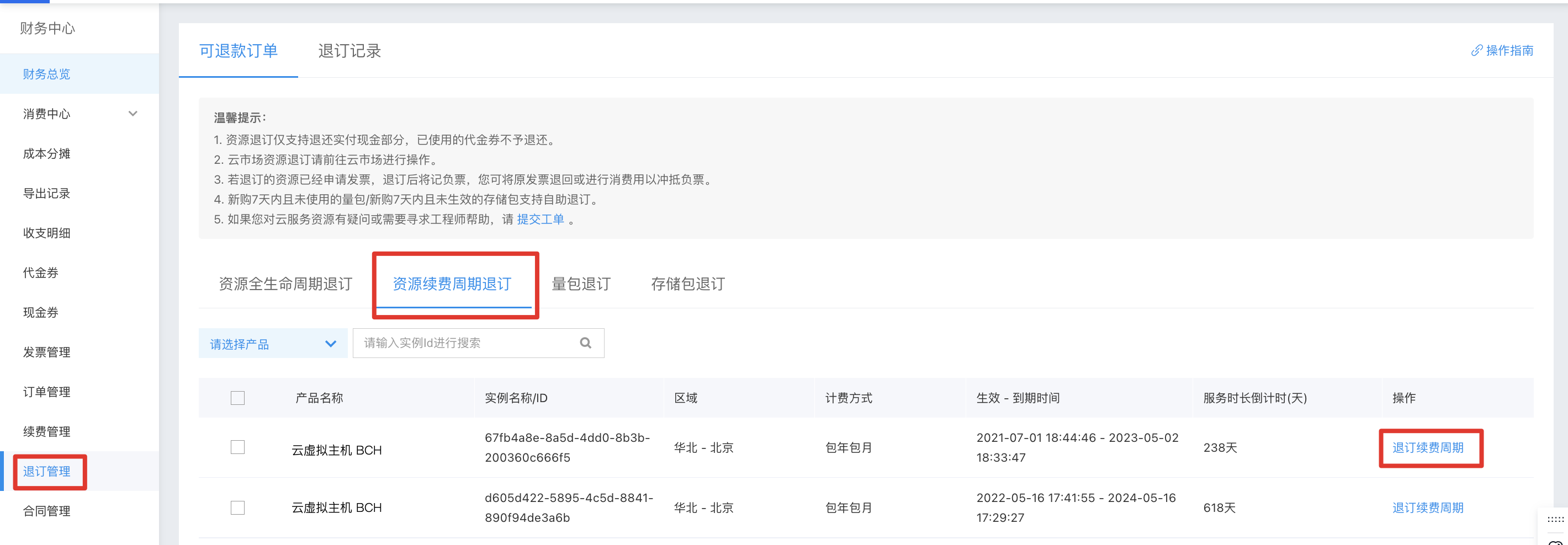Switch to the 可退款订单 tab
1568x545 pixels.
pos(239,51)
